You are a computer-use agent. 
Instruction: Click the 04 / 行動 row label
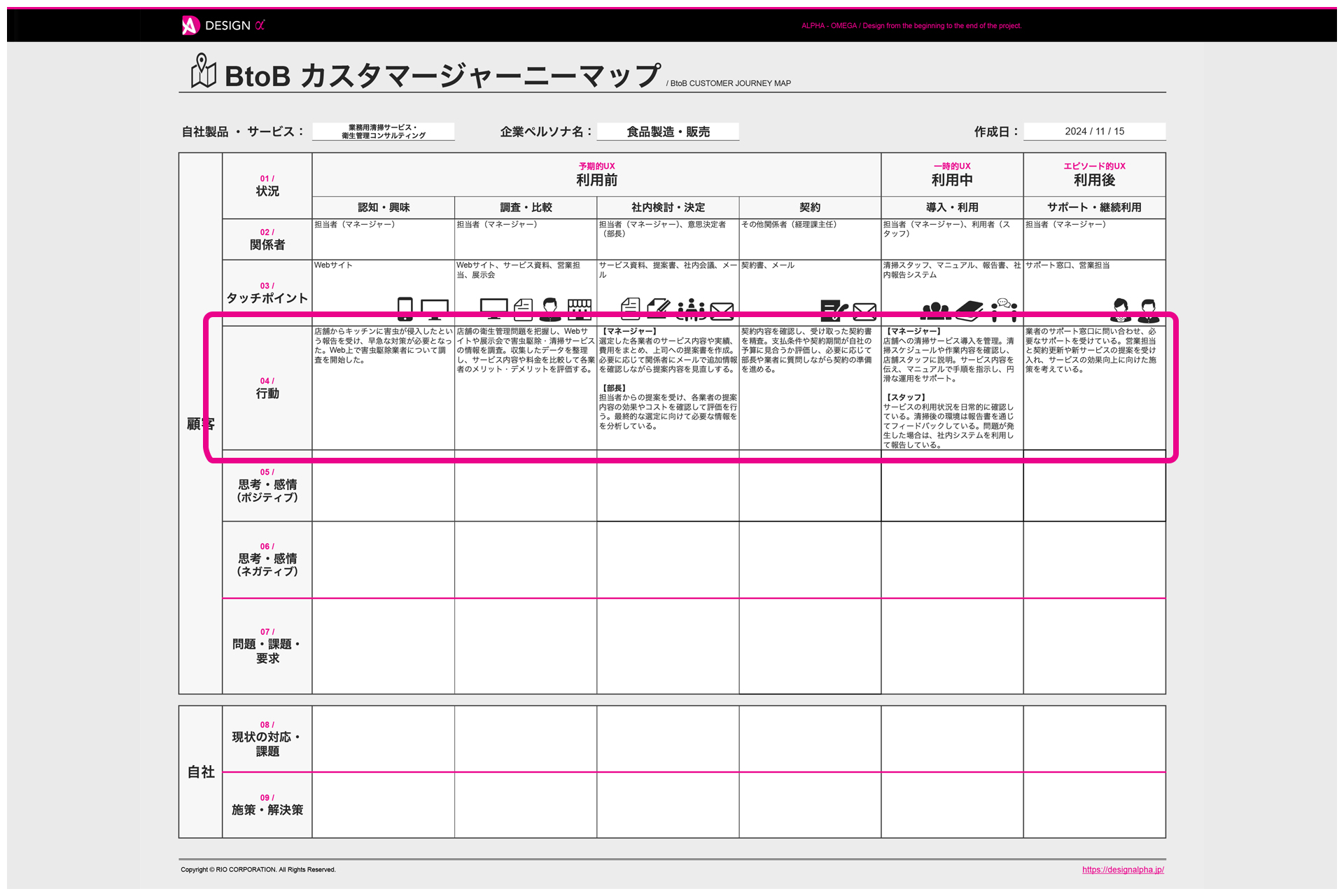point(267,388)
